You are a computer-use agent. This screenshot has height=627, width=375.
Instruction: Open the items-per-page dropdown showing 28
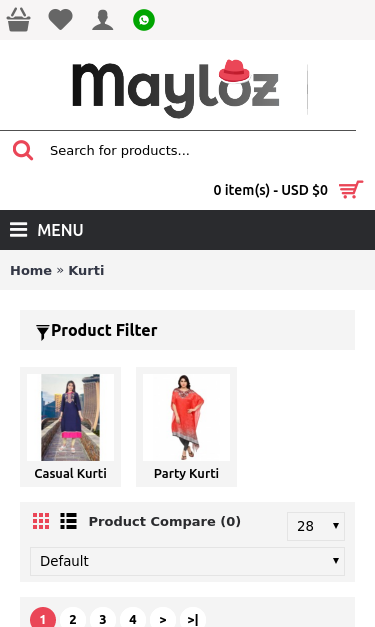316,526
